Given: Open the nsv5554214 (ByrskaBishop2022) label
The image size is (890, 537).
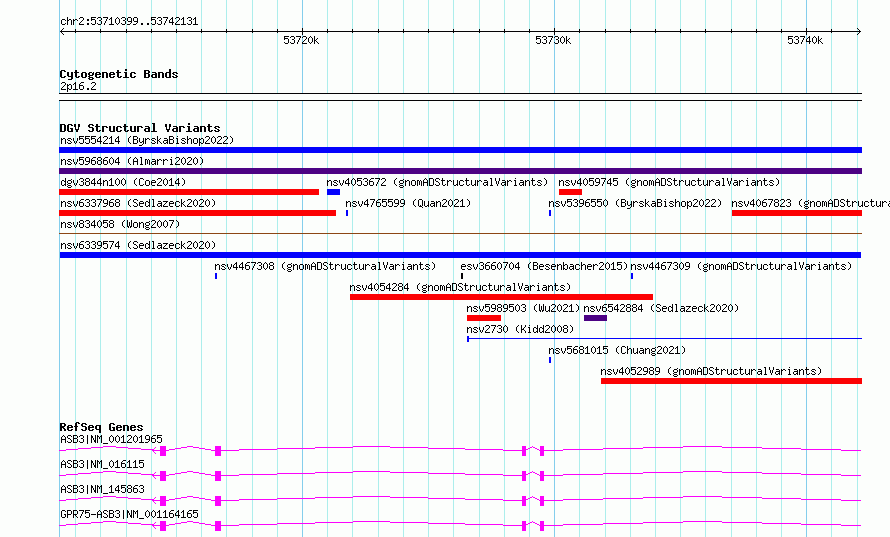Looking at the screenshot, I should point(147,140).
